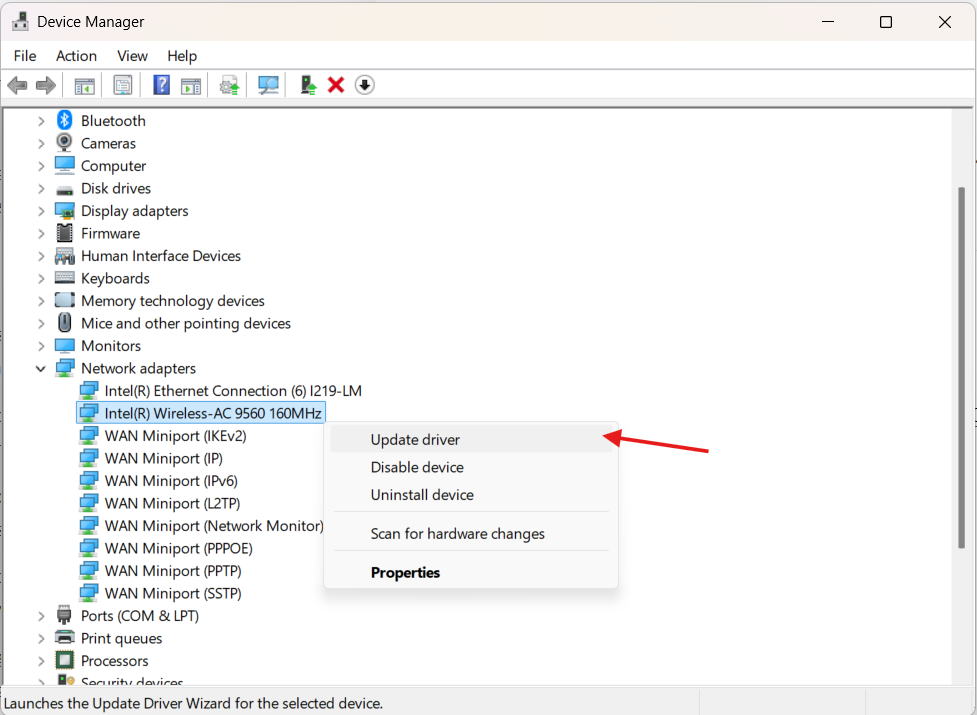Collapse the Network adapters category

click(x=41, y=368)
